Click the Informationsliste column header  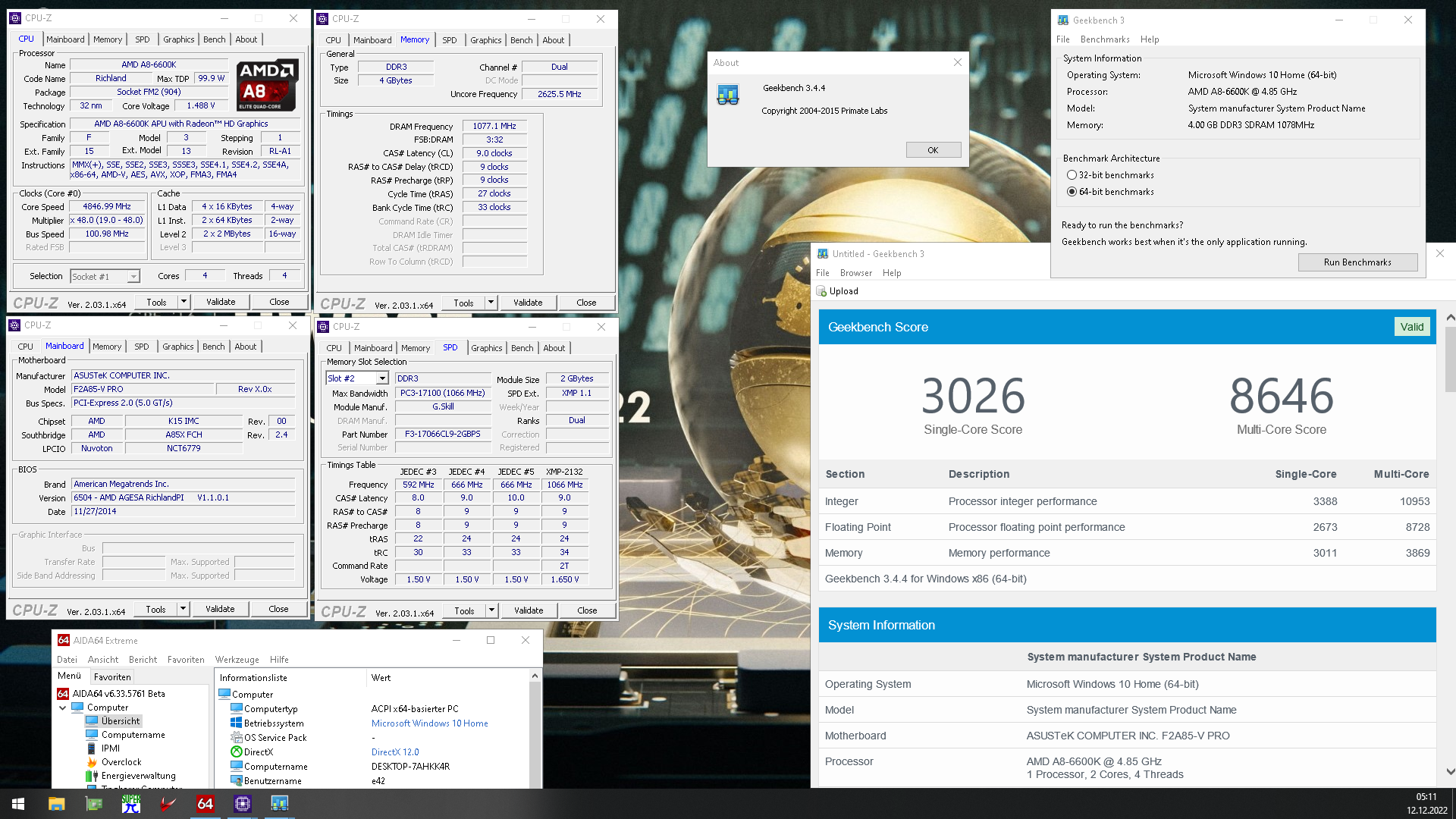(x=291, y=678)
